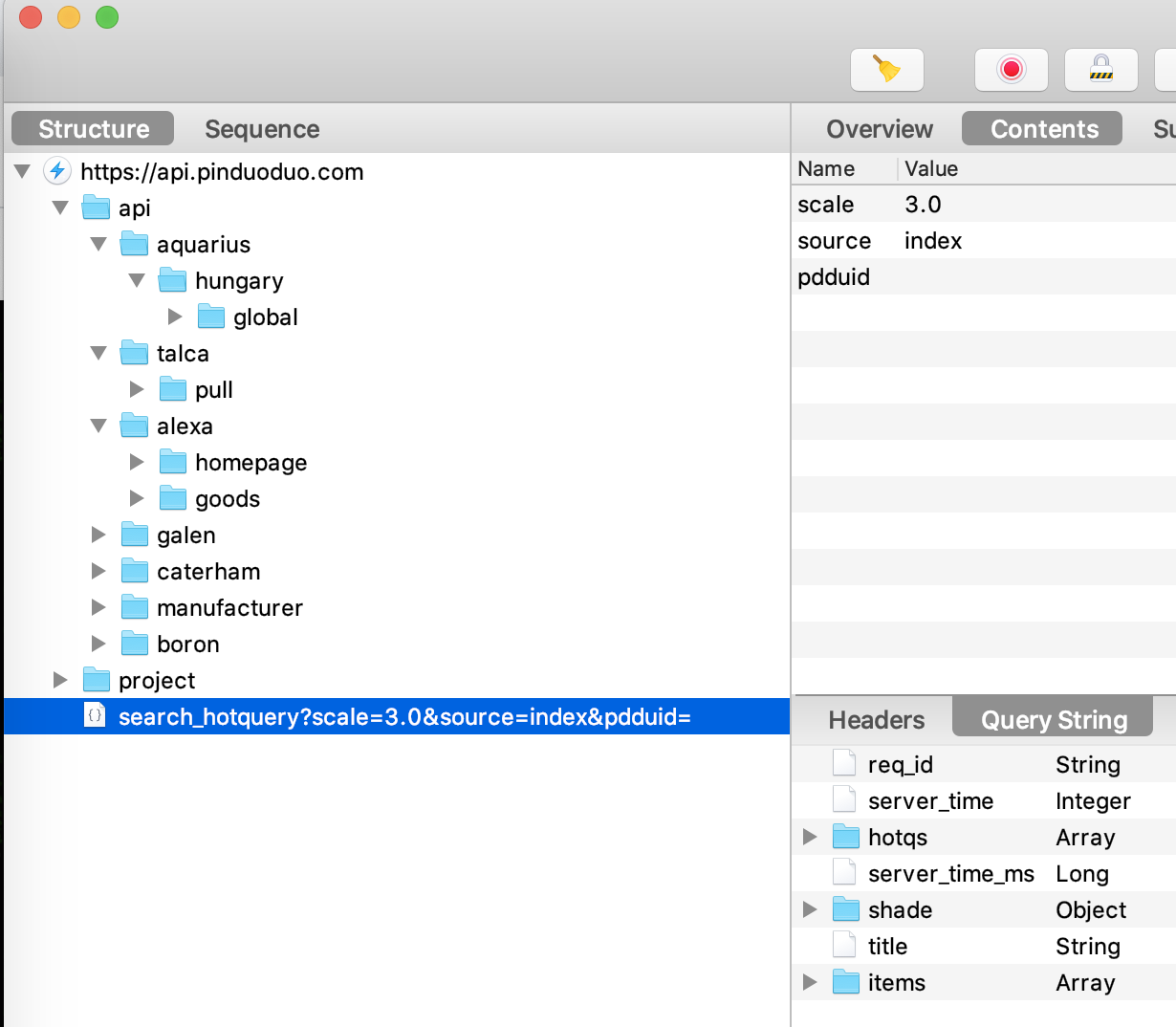
Task: Click the pull folder icon
Action: pos(172,389)
